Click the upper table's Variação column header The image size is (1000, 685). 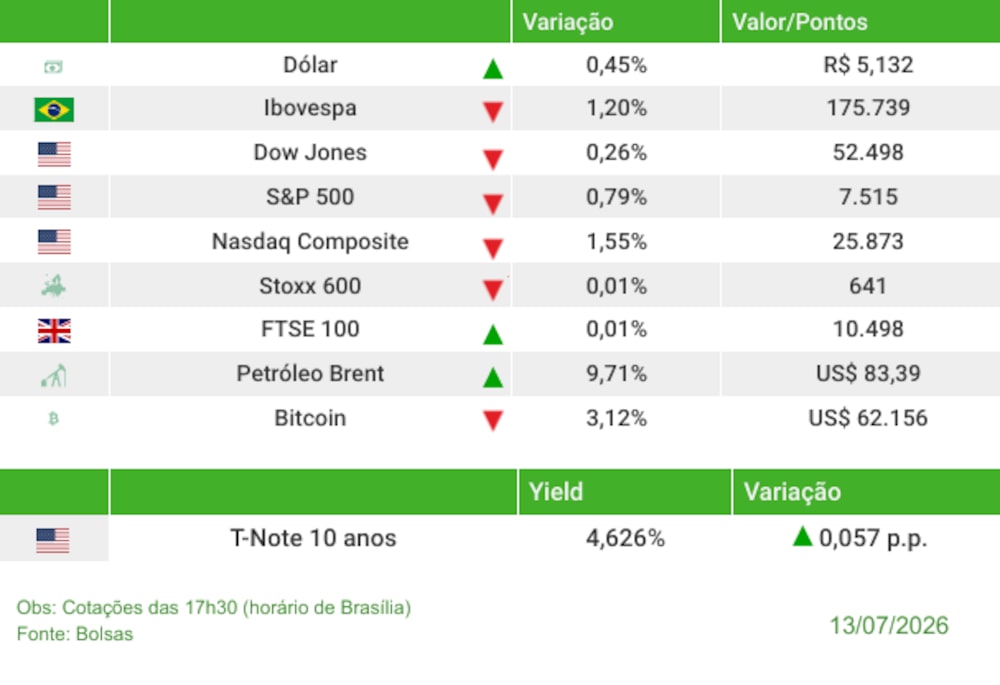coord(568,22)
